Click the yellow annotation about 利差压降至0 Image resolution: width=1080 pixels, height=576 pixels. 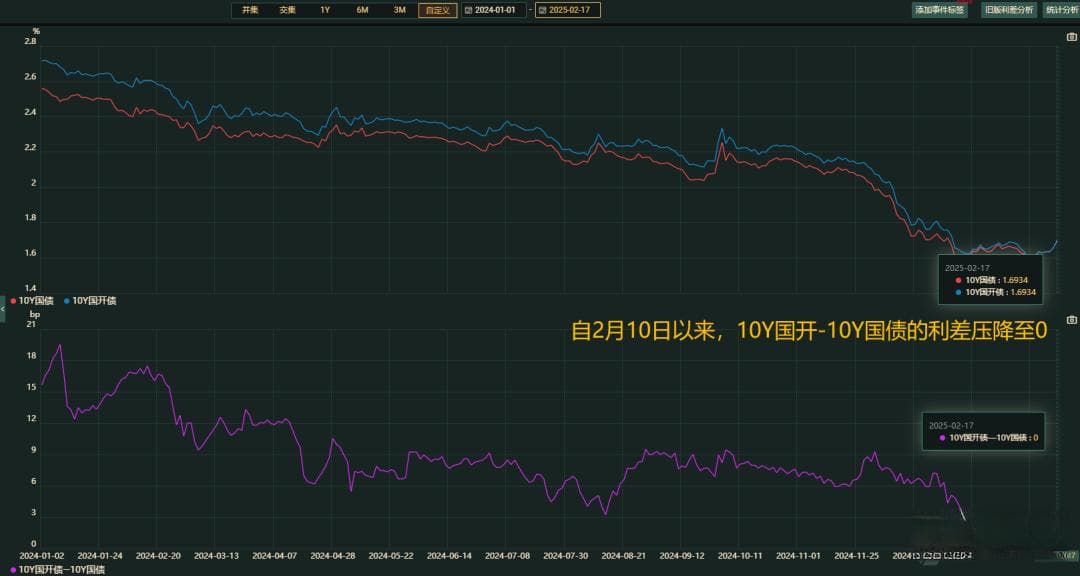[809, 332]
